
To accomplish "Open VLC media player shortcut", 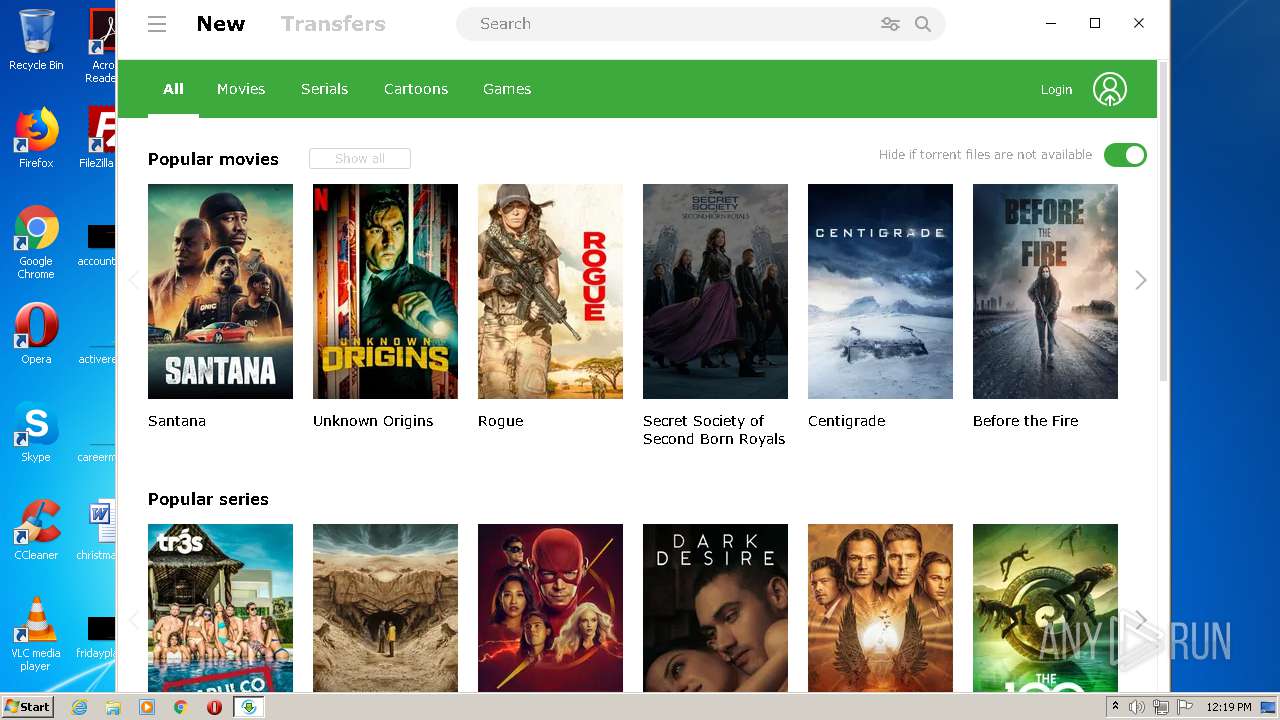I will point(36,634).
